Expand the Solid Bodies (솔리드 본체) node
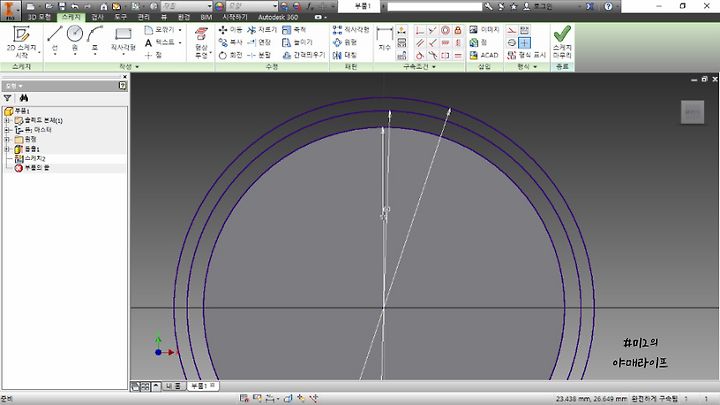Screen dimensions: 720x405 [x=7, y=120]
